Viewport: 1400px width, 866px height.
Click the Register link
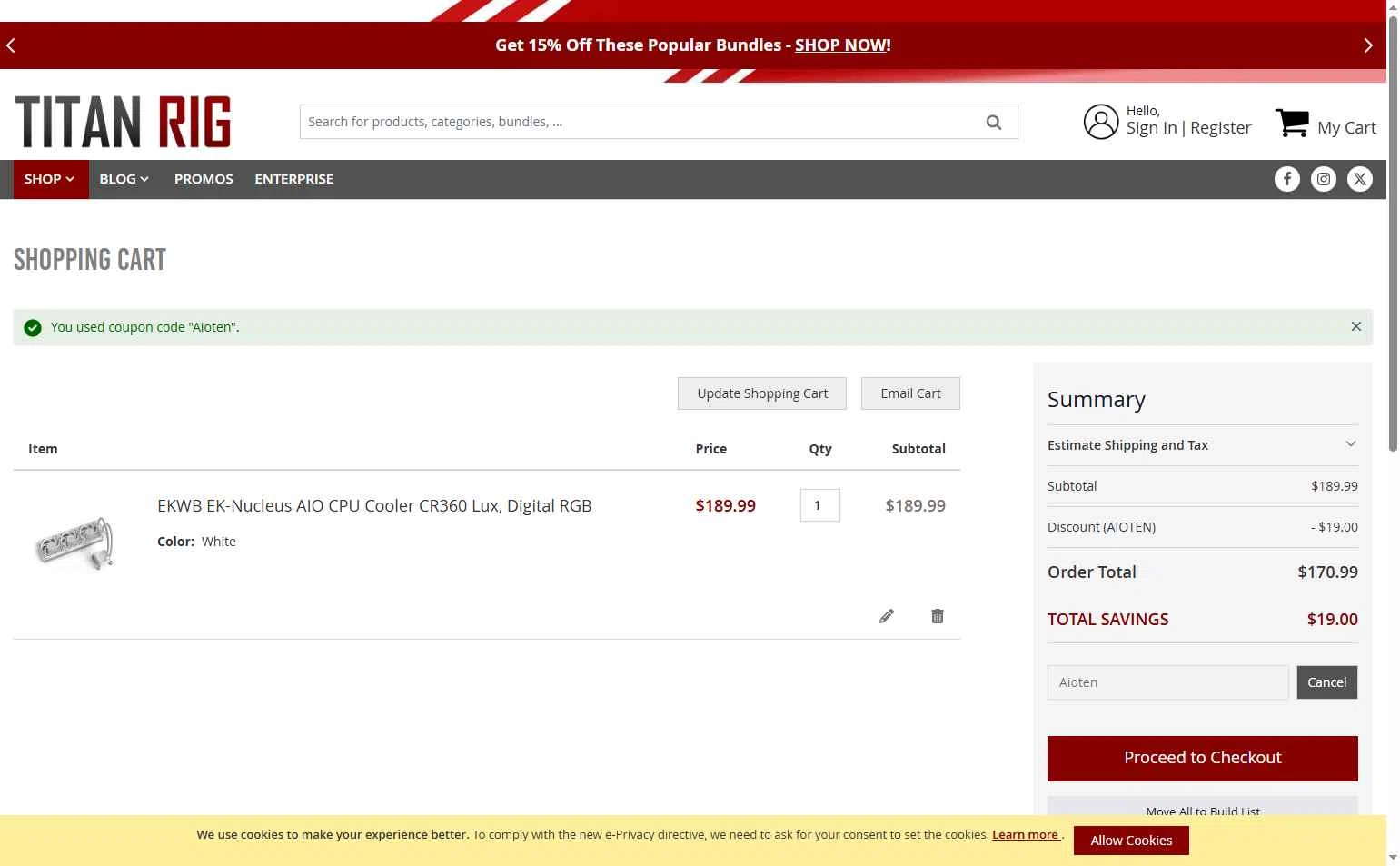1220,128
